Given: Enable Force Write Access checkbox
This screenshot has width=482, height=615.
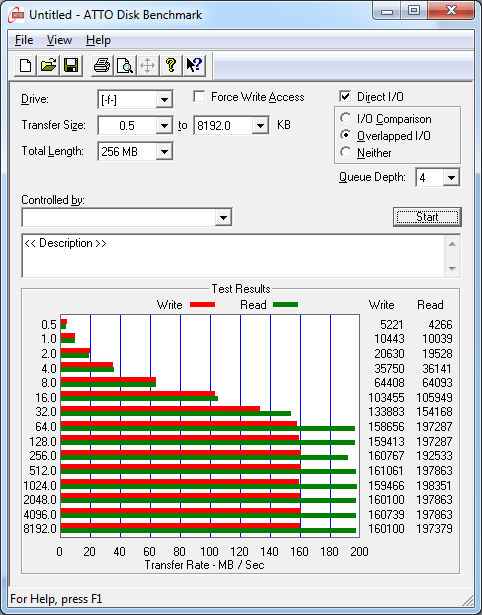Looking at the screenshot, I should coord(199,96).
